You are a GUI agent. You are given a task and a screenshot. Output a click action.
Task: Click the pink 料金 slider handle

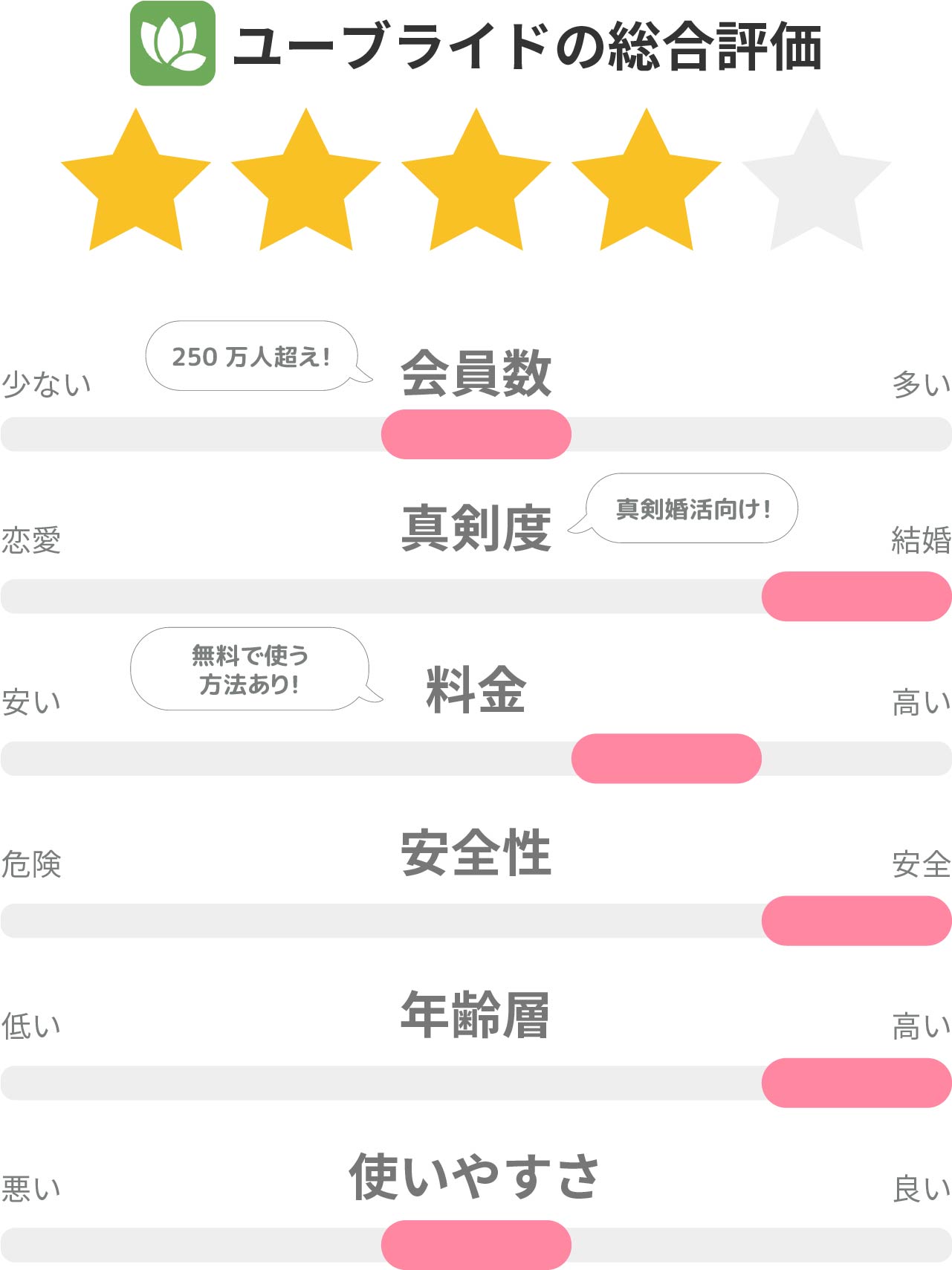coord(667,758)
